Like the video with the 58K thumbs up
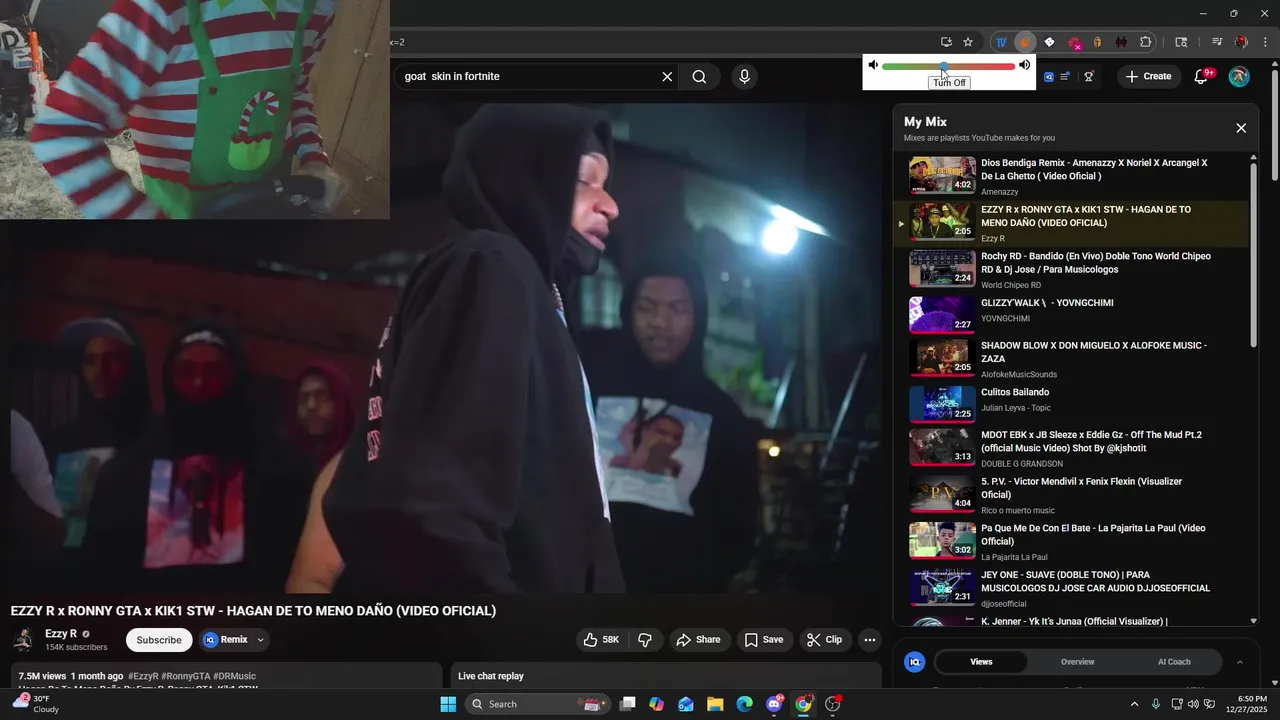Image resolution: width=1280 pixels, height=720 pixels. (602, 640)
